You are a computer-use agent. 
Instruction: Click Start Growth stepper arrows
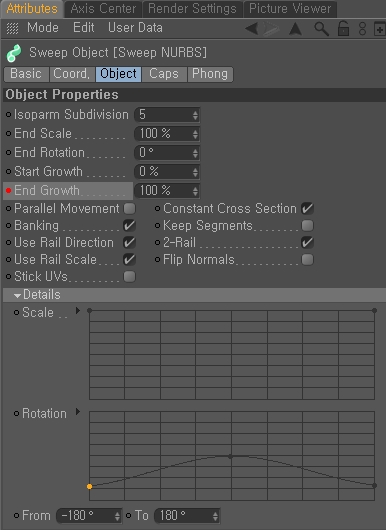tap(195, 172)
